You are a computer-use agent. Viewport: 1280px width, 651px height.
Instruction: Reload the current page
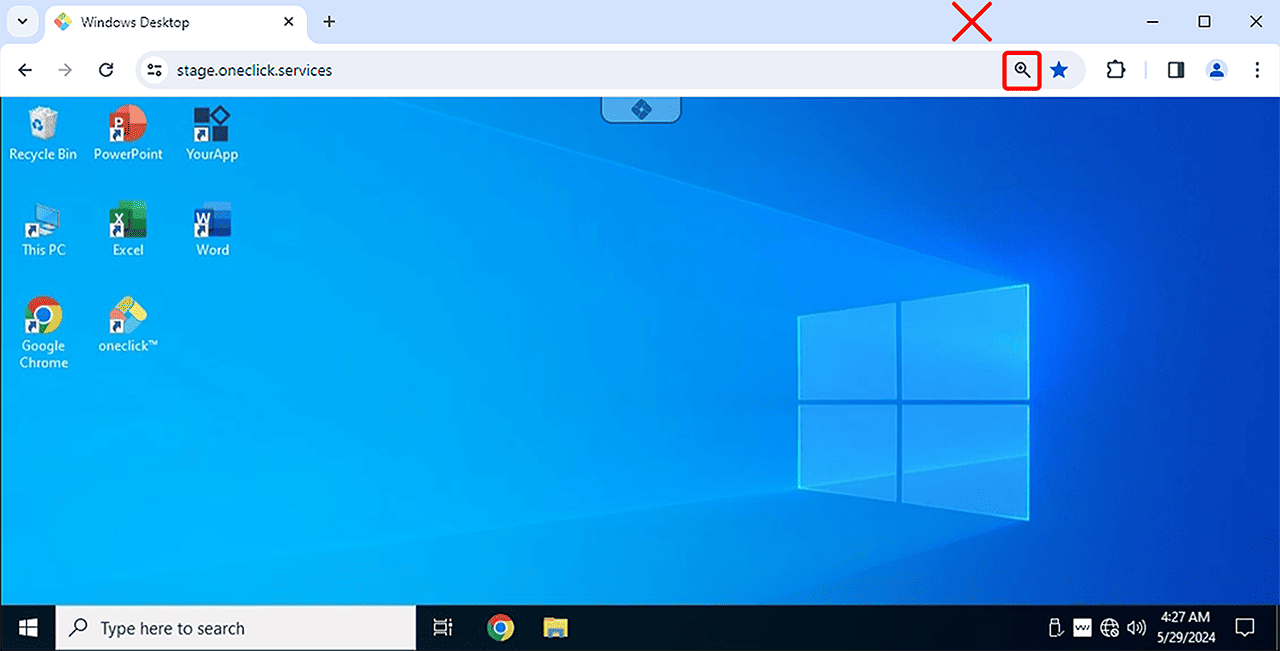click(106, 70)
